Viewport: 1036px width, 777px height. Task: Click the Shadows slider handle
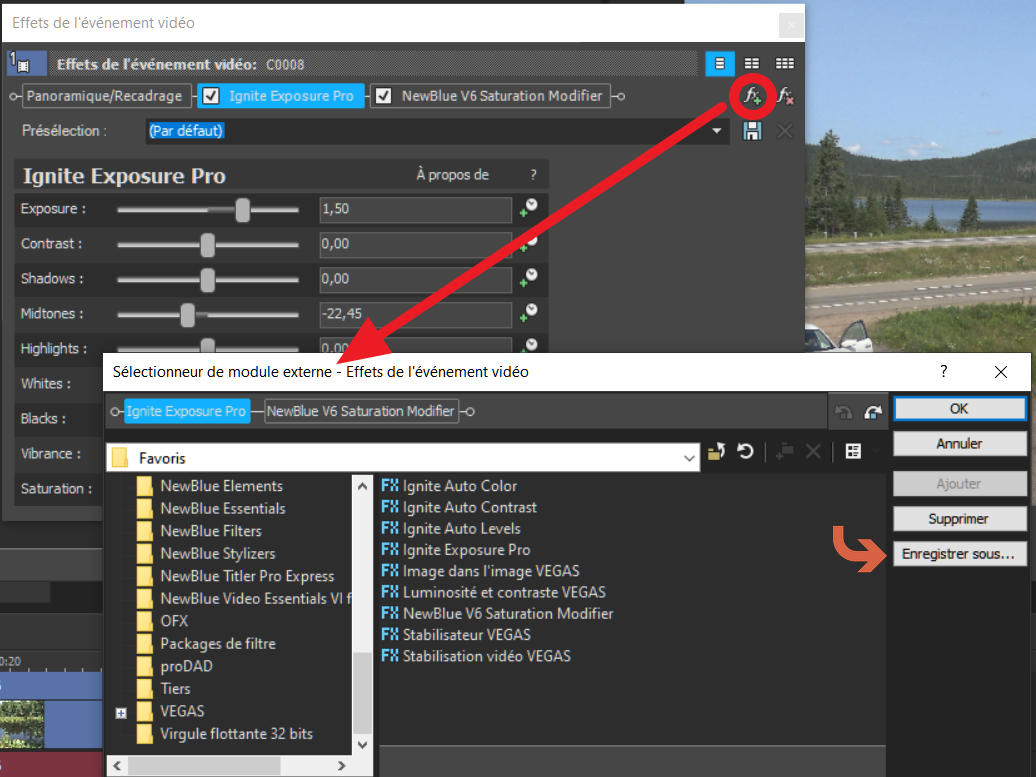pos(207,279)
